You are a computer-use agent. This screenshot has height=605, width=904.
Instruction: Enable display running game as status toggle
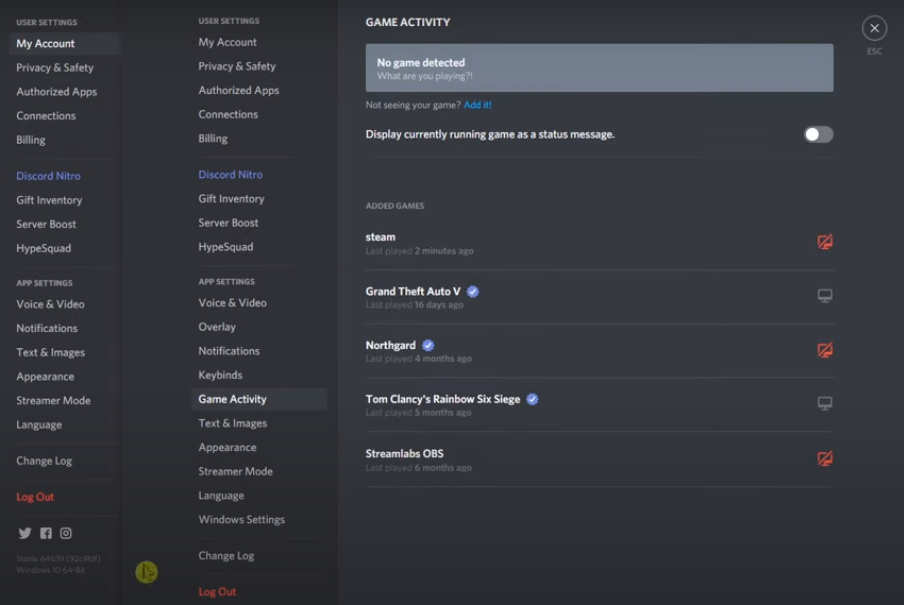pos(818,134)
